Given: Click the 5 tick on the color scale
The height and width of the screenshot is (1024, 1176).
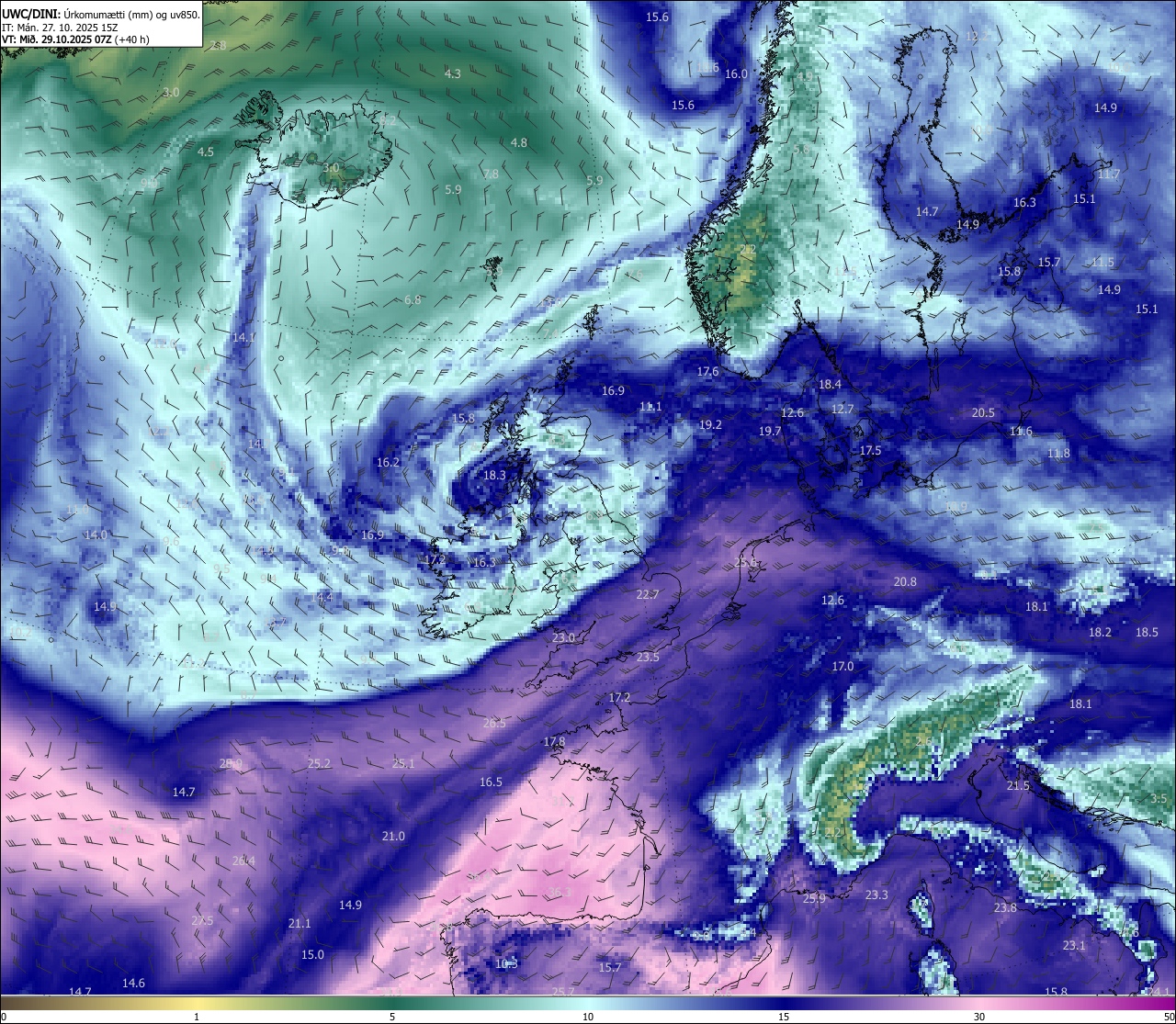Looking at the screenshot, I should [392, 1017].
